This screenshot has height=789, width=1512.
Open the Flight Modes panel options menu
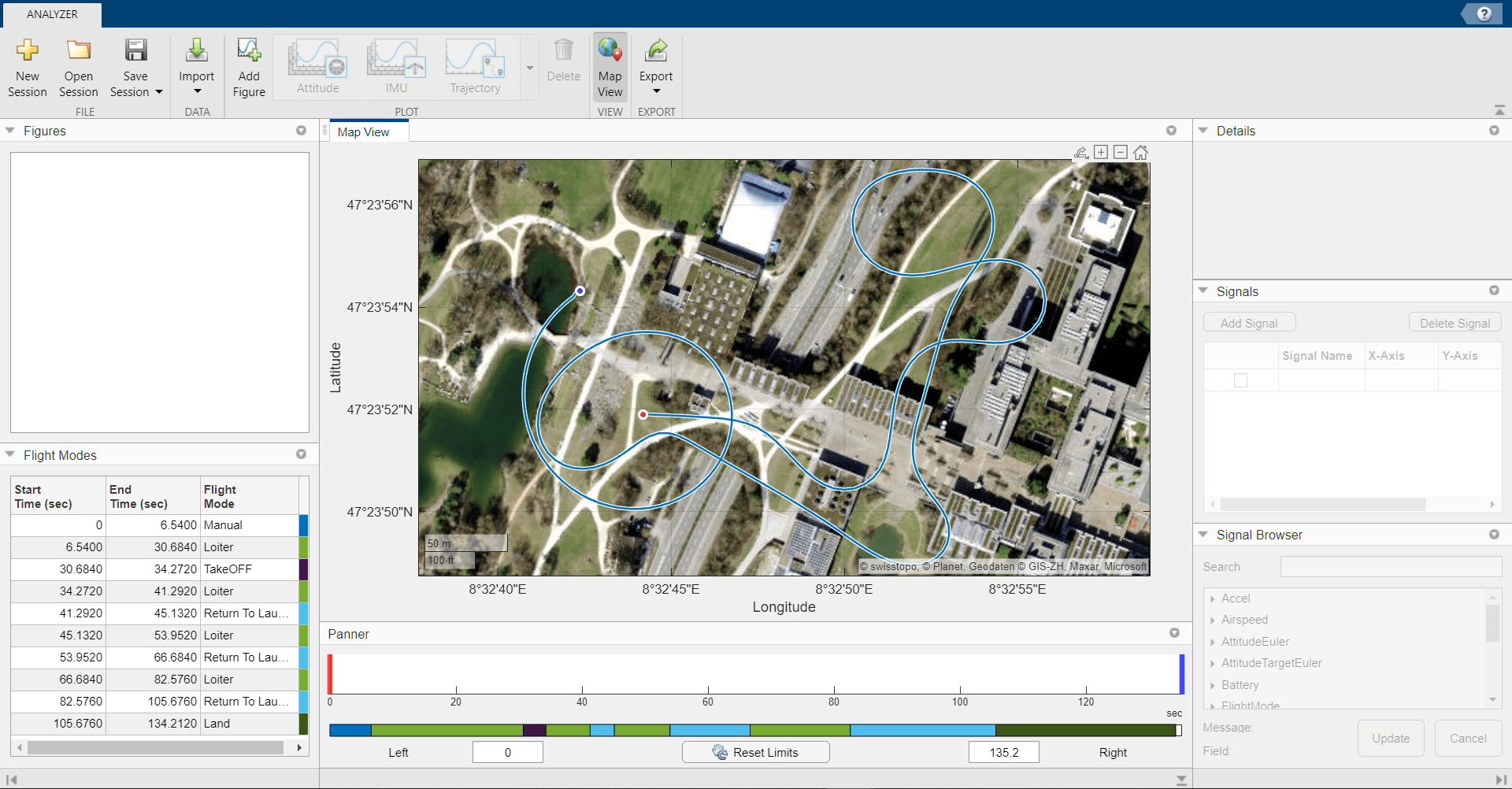301,454
